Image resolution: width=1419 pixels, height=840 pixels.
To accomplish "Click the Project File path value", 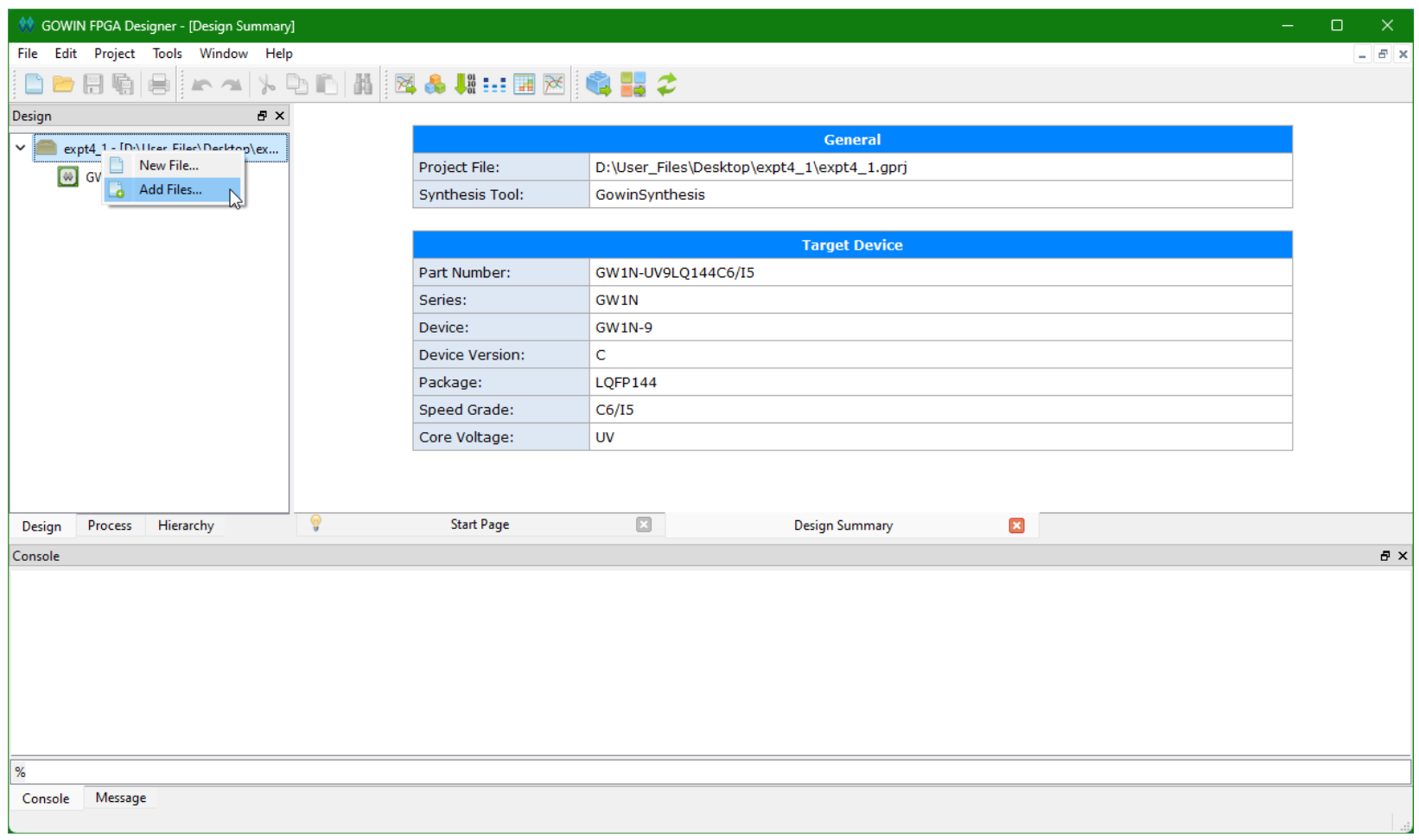I will click(751, 168).
